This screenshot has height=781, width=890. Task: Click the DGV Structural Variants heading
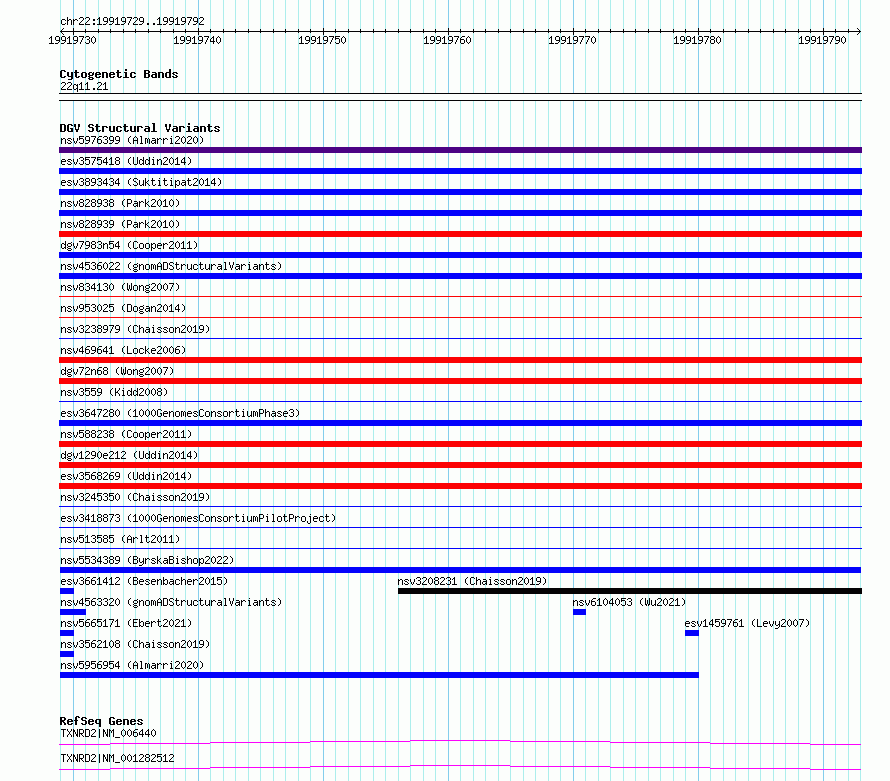[x=140, y=128]
